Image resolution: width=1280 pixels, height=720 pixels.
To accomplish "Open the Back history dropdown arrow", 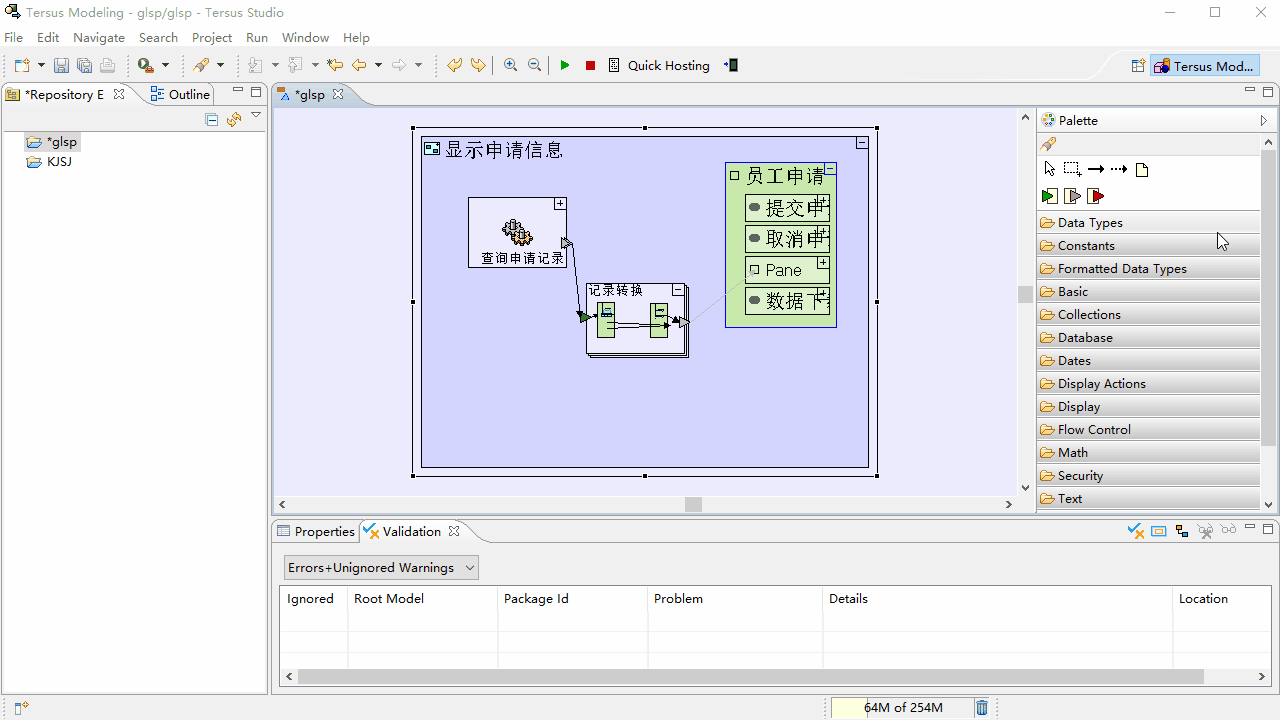I will coord(378,66).
